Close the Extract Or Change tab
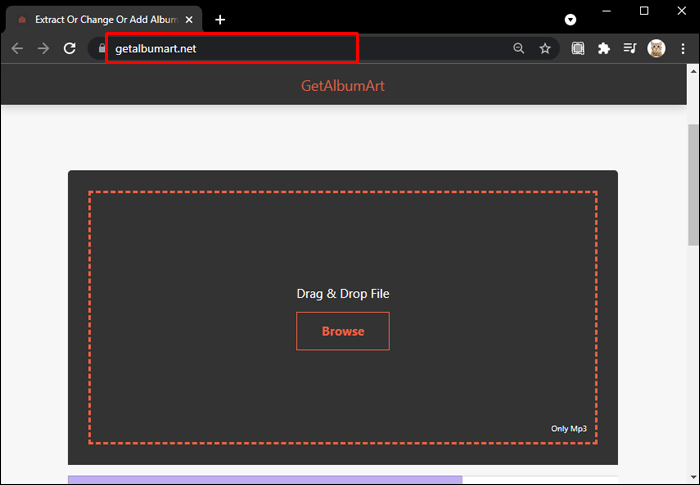Screen dimensions: 700x485 click(189, 20)
